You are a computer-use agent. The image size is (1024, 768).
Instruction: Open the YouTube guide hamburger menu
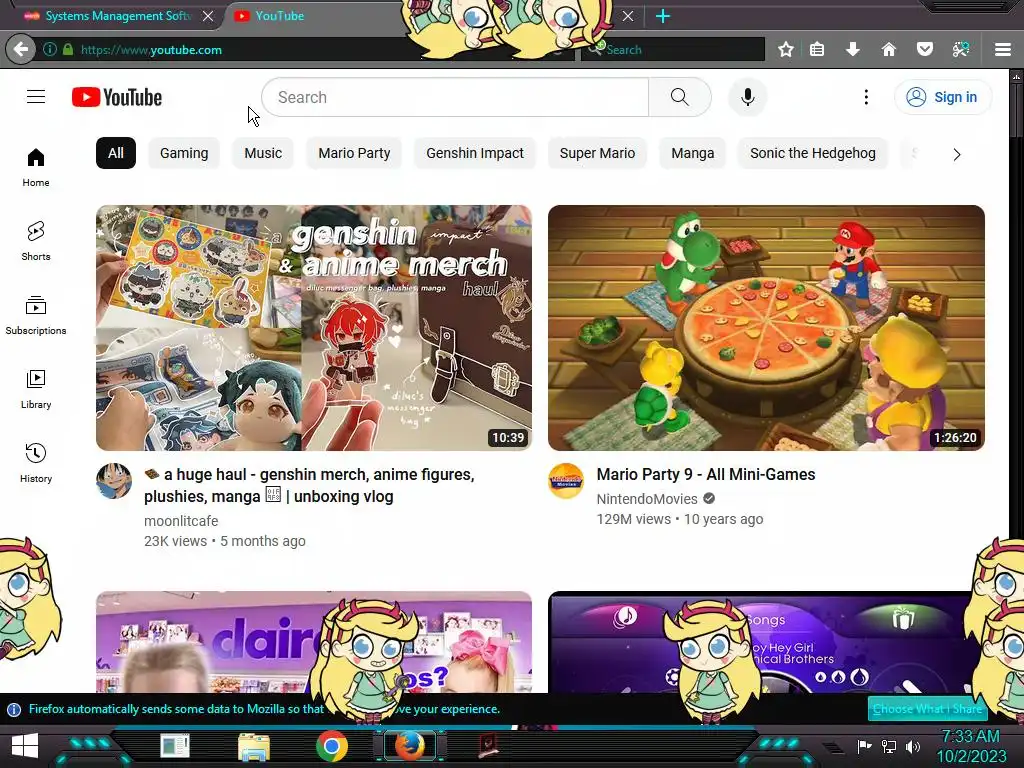pyautogui.click(x=36, y=97)
